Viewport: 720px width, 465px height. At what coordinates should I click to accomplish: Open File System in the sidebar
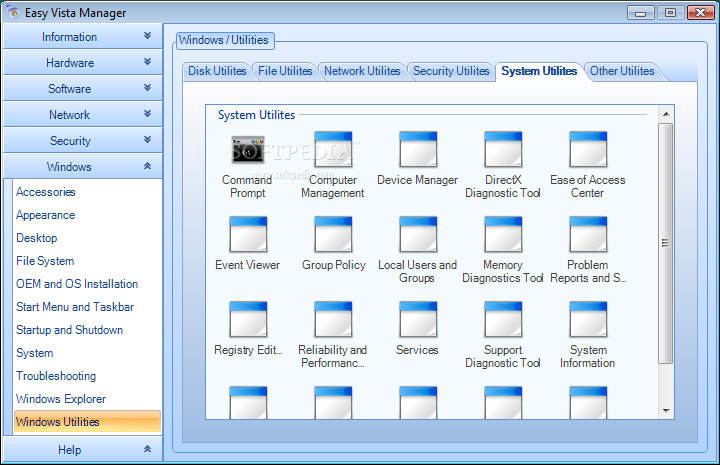(x=45, y=261)
